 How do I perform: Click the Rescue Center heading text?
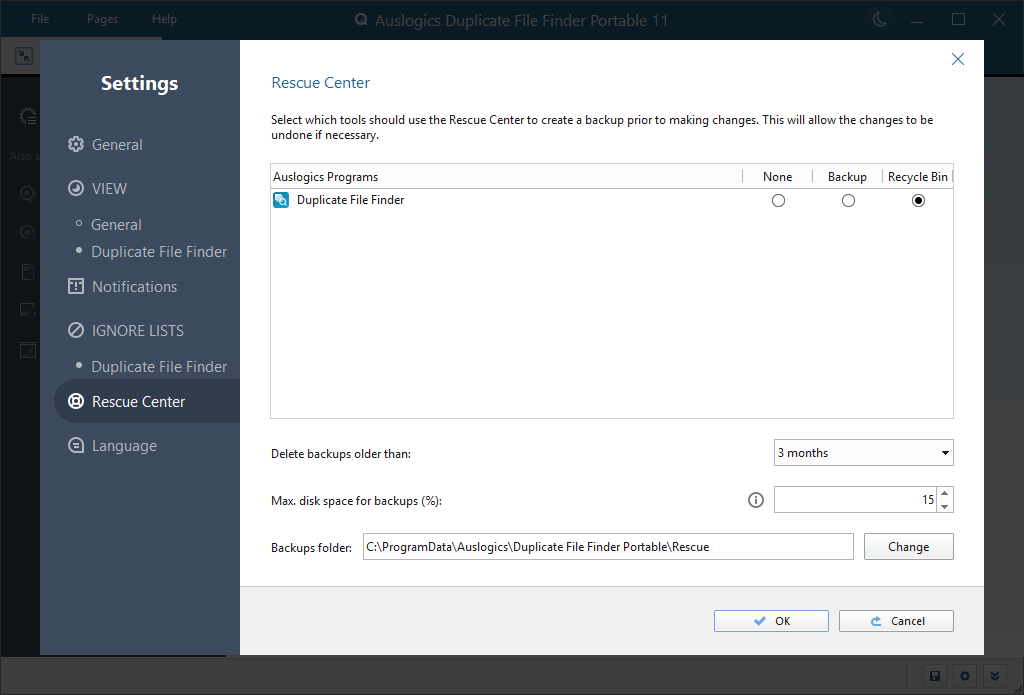321,83
